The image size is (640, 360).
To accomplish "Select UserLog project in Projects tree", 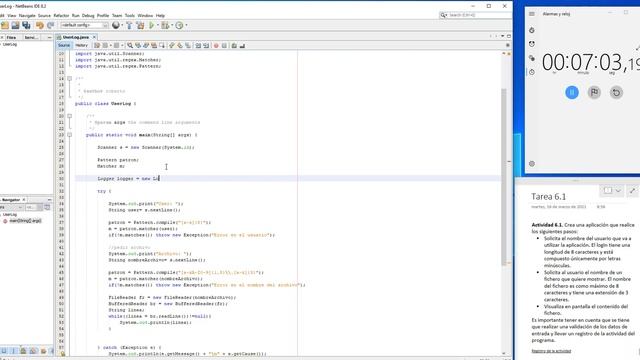I will [x=10, y=44].
